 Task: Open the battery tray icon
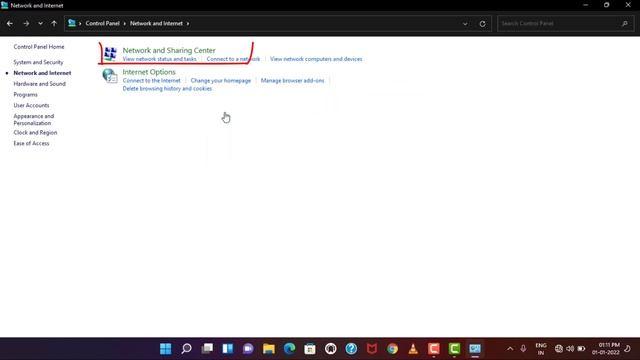(x=581, y=349)
